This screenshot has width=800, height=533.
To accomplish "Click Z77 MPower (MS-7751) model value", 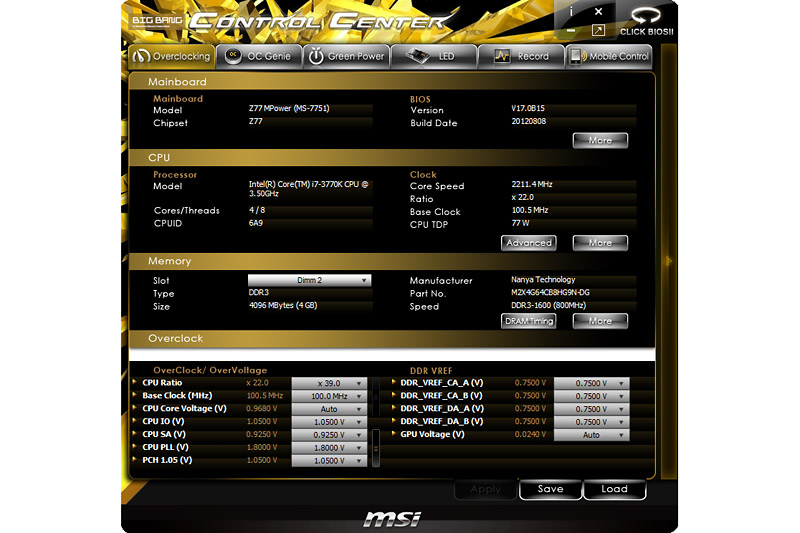I will 289,108.
